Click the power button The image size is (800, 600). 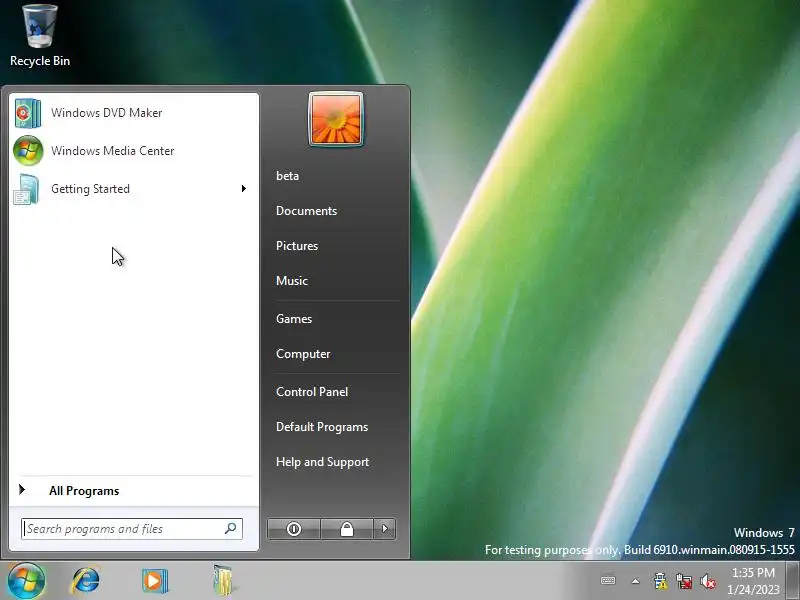pos(294,529)
